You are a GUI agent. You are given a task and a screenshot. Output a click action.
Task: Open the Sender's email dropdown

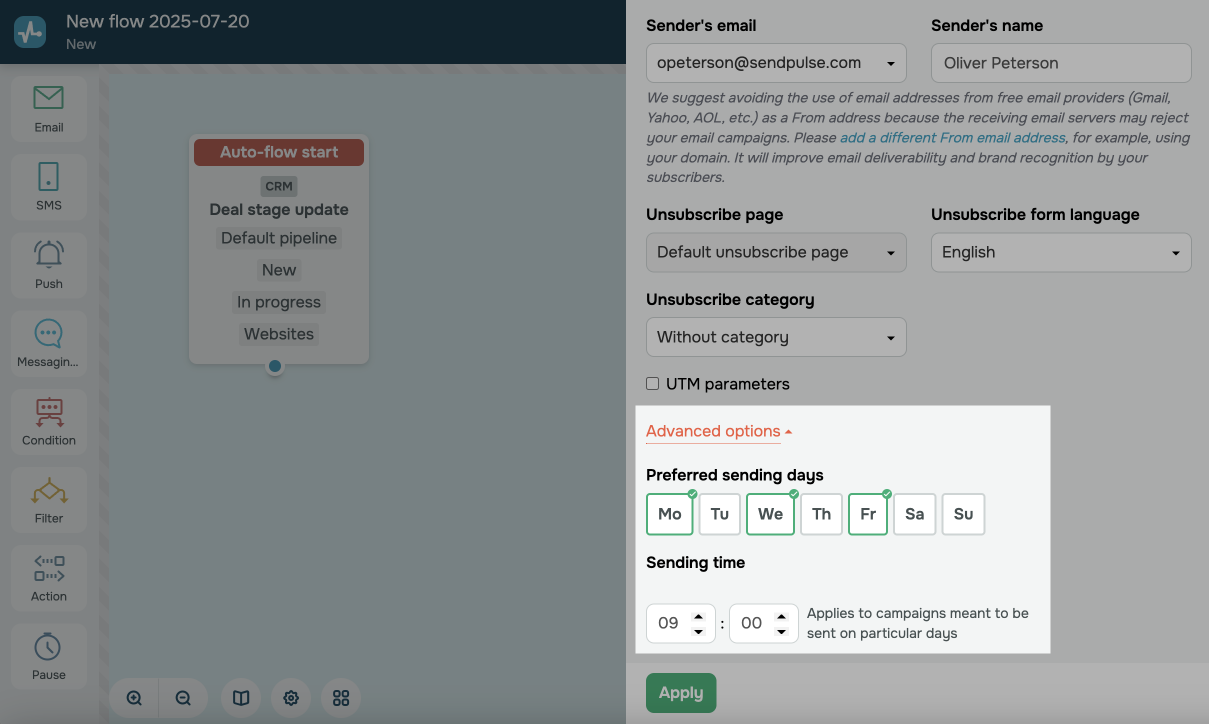coord(776,63)
